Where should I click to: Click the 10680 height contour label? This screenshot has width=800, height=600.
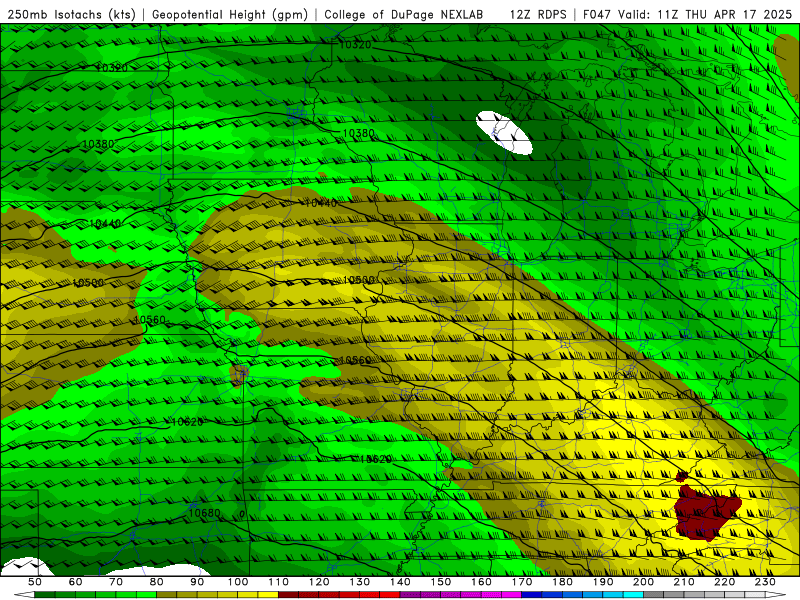tap(204, 513)
